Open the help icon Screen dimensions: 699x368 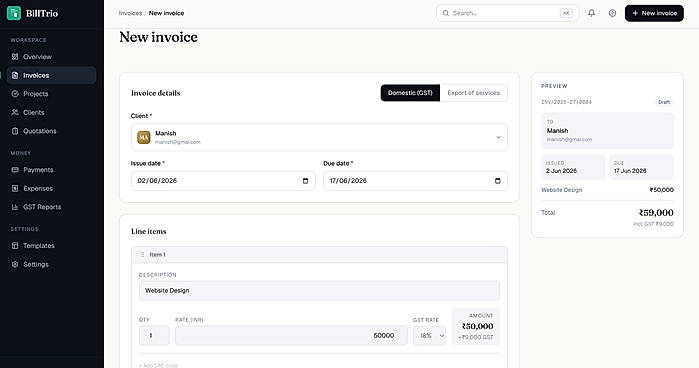[x=613, y=13]
